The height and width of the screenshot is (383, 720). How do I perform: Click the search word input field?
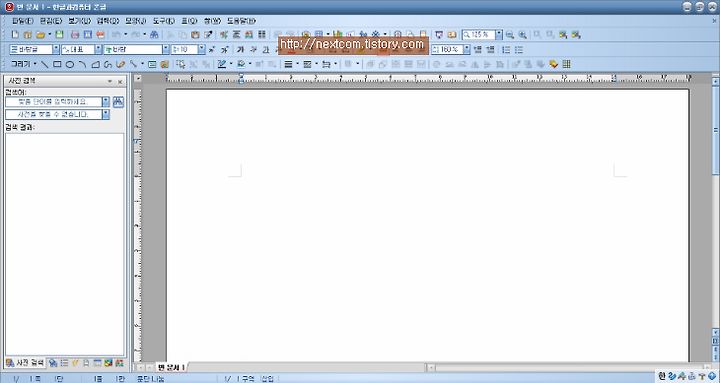point(53,101)
